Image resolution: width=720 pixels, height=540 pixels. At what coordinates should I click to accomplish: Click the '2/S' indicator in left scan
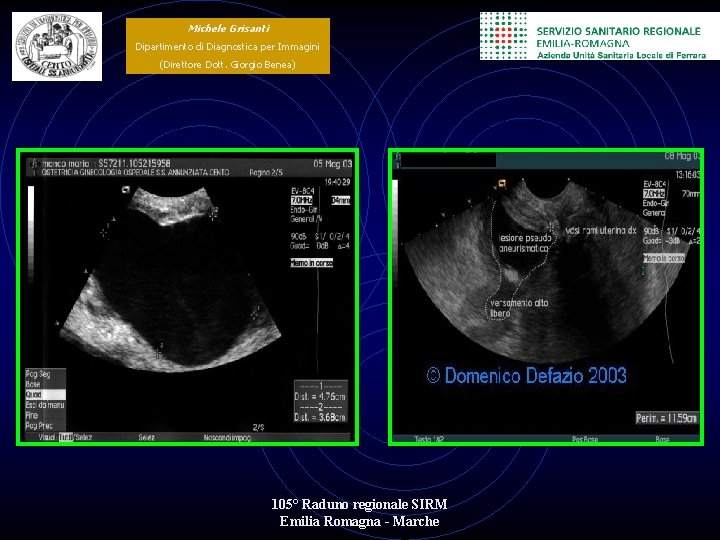259,428
